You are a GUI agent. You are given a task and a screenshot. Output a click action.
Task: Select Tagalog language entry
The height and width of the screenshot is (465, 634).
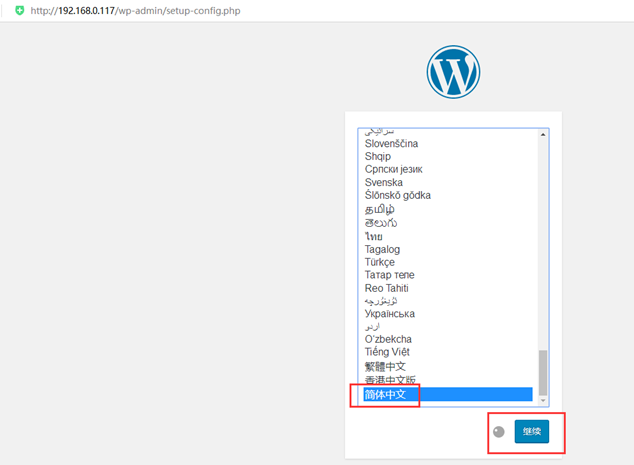[x=448, y=249]
